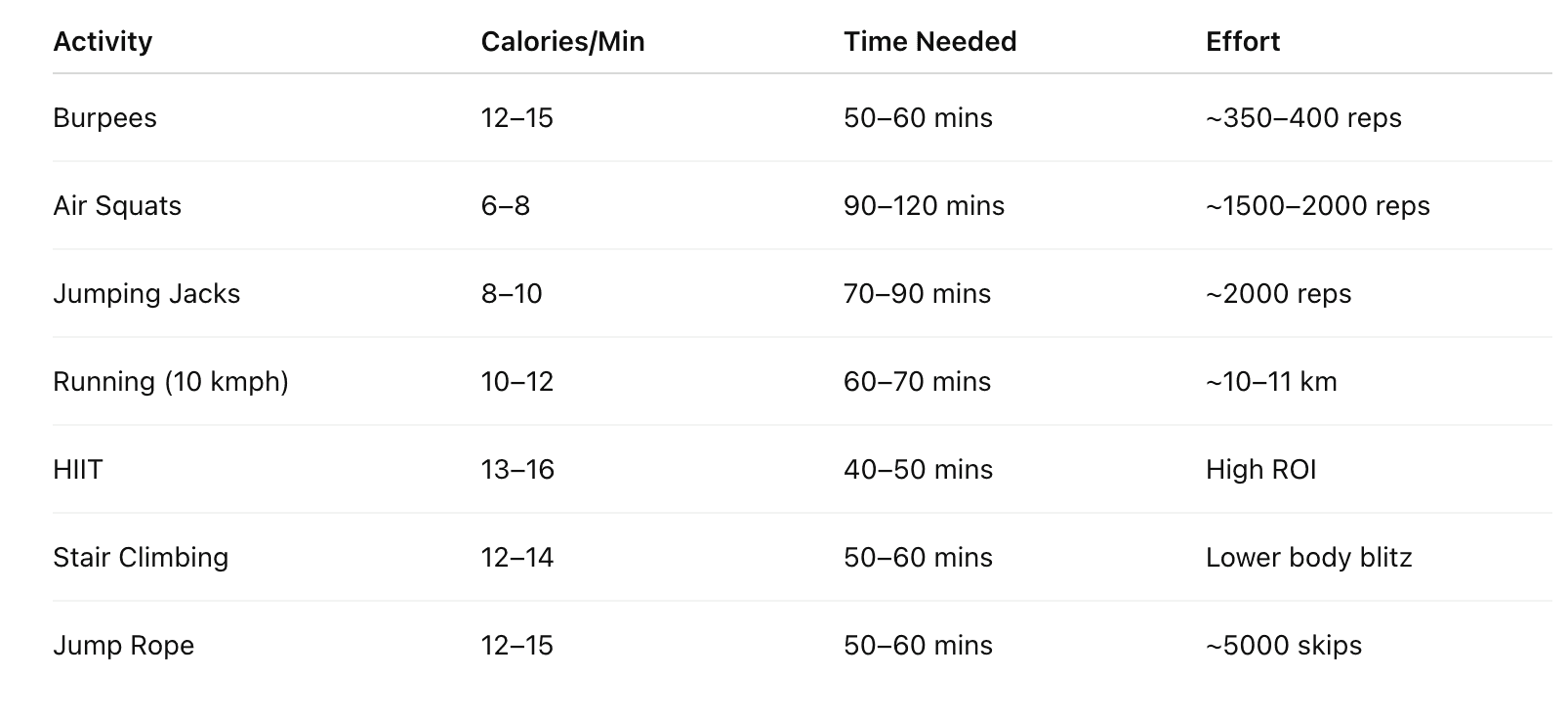Select the Activity column header

click(103, 42)
